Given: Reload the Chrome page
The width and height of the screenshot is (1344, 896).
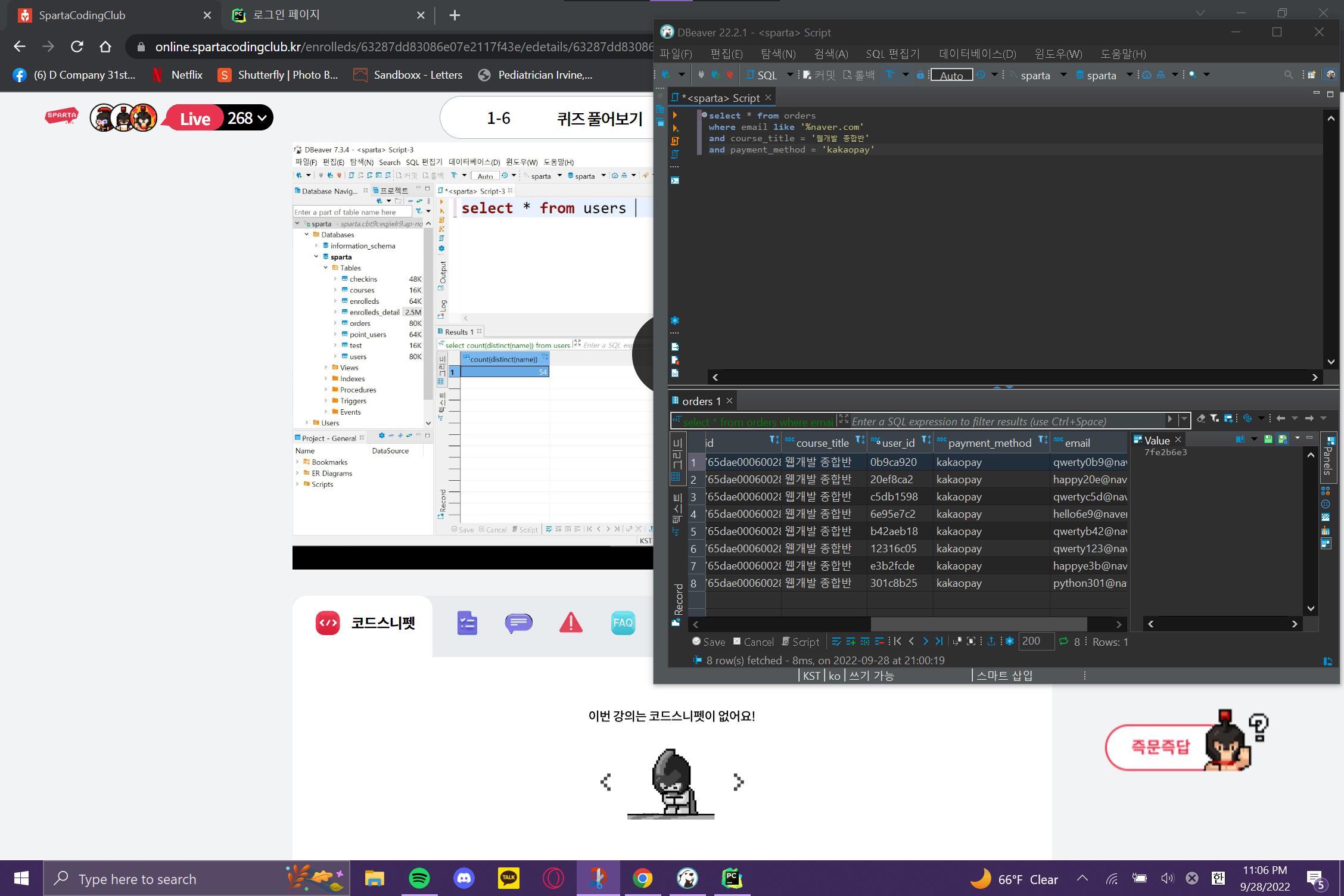Looking at the screenshot, I should [x=77, y=46].
